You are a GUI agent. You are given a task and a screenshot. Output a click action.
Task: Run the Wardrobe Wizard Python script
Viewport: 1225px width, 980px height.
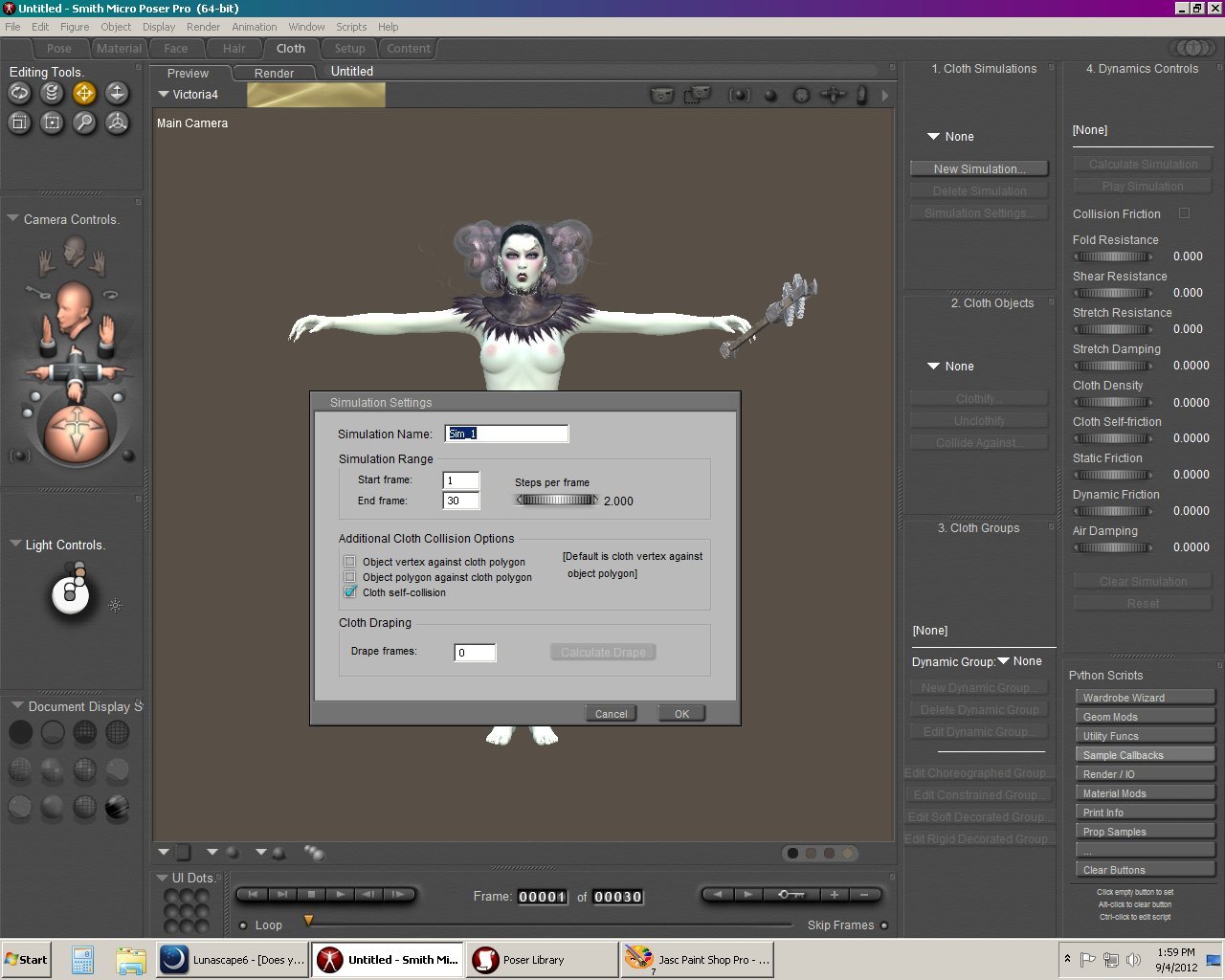(x=1143, y=698)
